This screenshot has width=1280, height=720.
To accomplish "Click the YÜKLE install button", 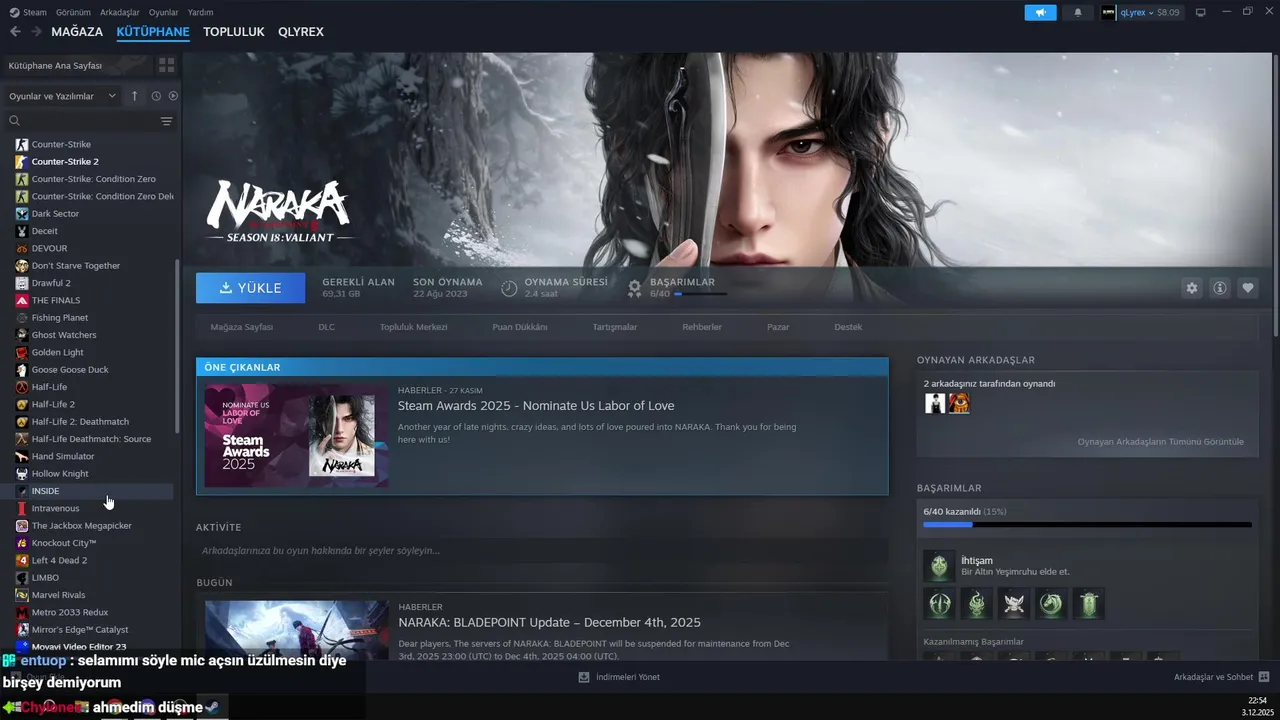I will click(251, 288).
